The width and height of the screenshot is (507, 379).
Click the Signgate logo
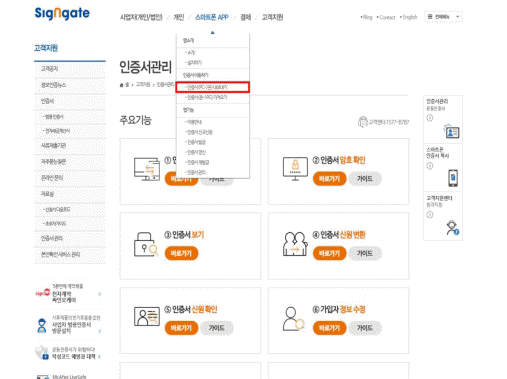tap(62, 13)
